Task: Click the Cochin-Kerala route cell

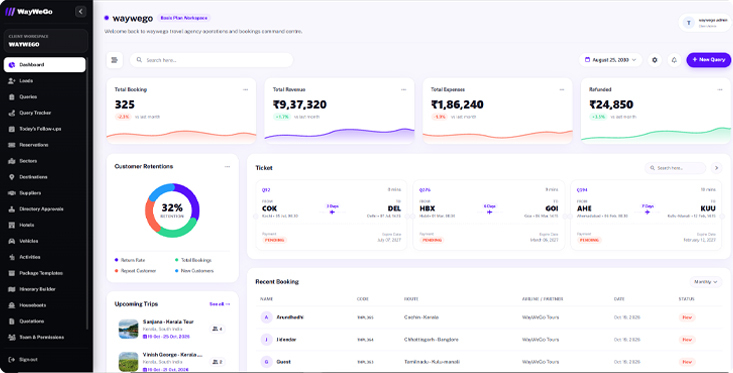Action: click(421, 317)
